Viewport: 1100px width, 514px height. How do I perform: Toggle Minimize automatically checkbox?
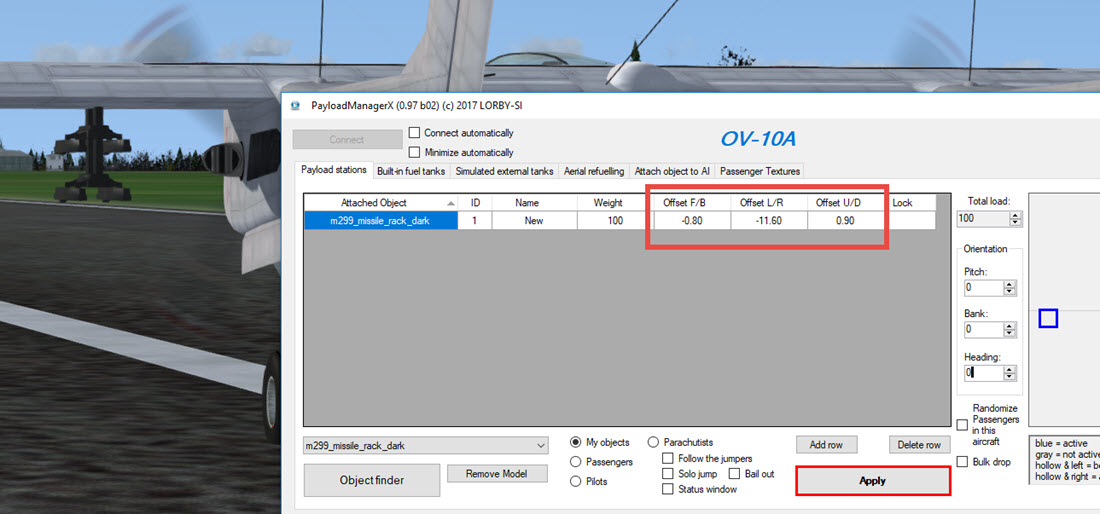click(x=415, y=152)
